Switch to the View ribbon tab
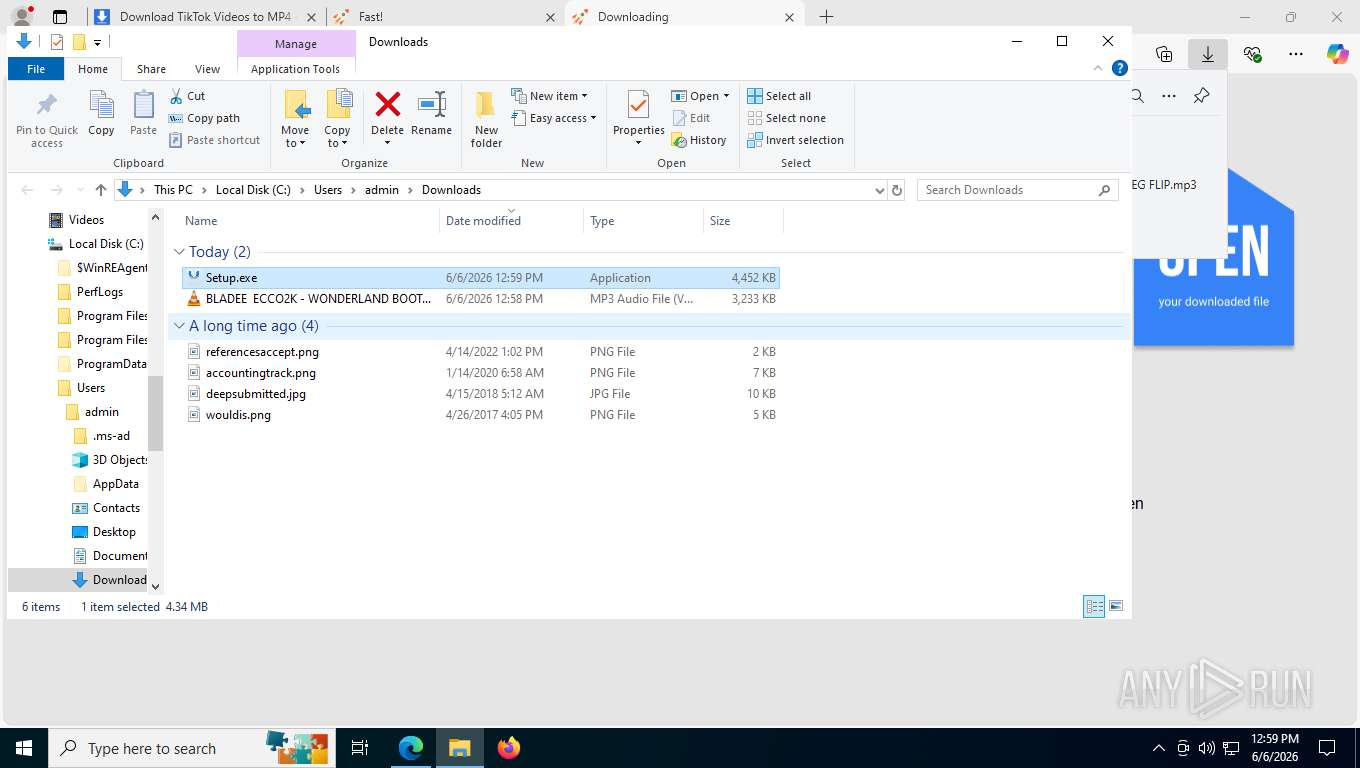This screenshot has height=768, width=1360. click(x=207, y=69)
